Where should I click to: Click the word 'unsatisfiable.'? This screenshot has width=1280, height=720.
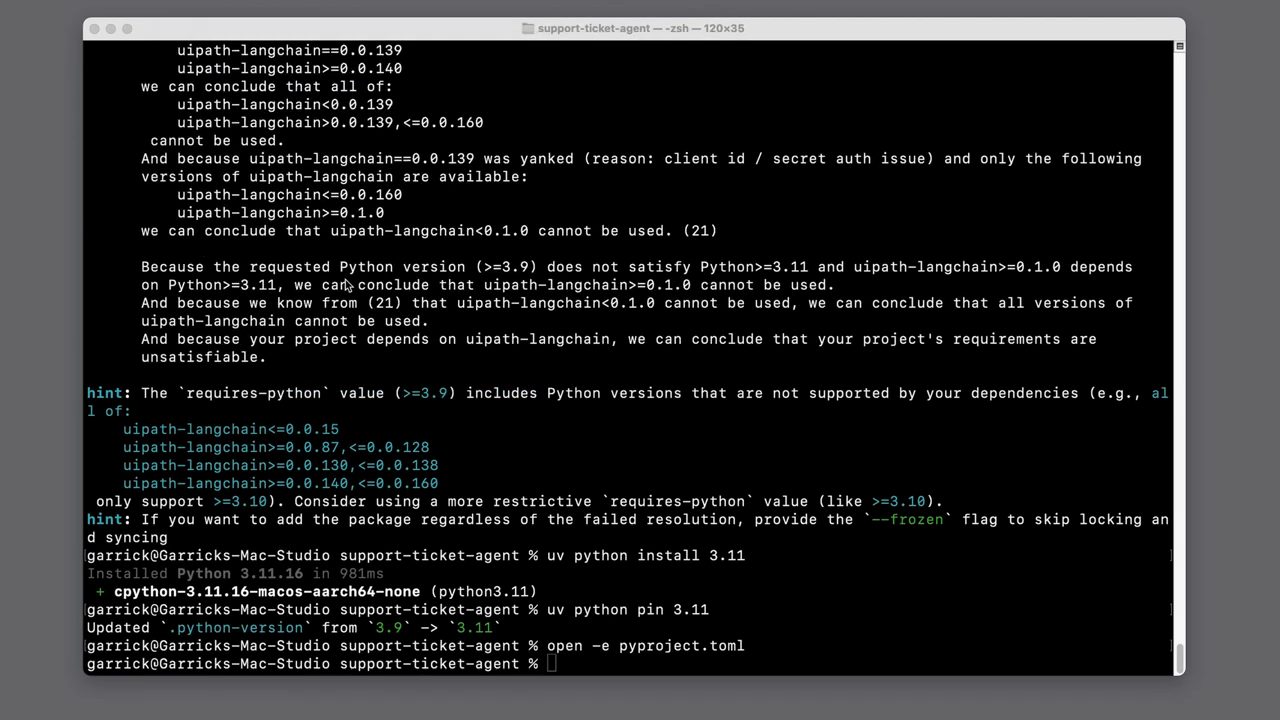pos(204,357)
